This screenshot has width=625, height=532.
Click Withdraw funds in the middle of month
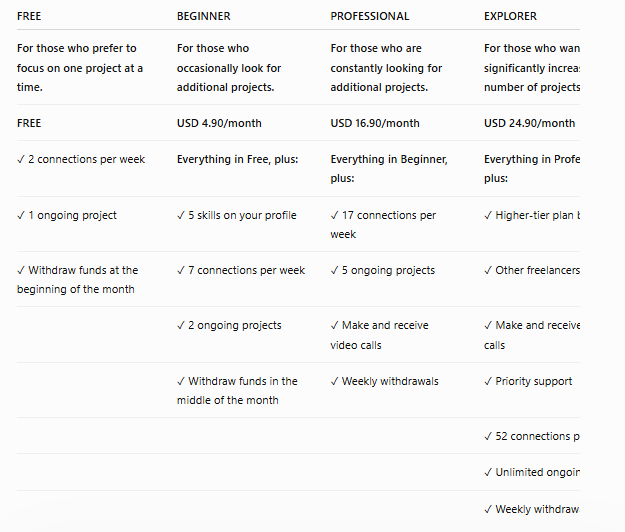click(x=237, y=391)
